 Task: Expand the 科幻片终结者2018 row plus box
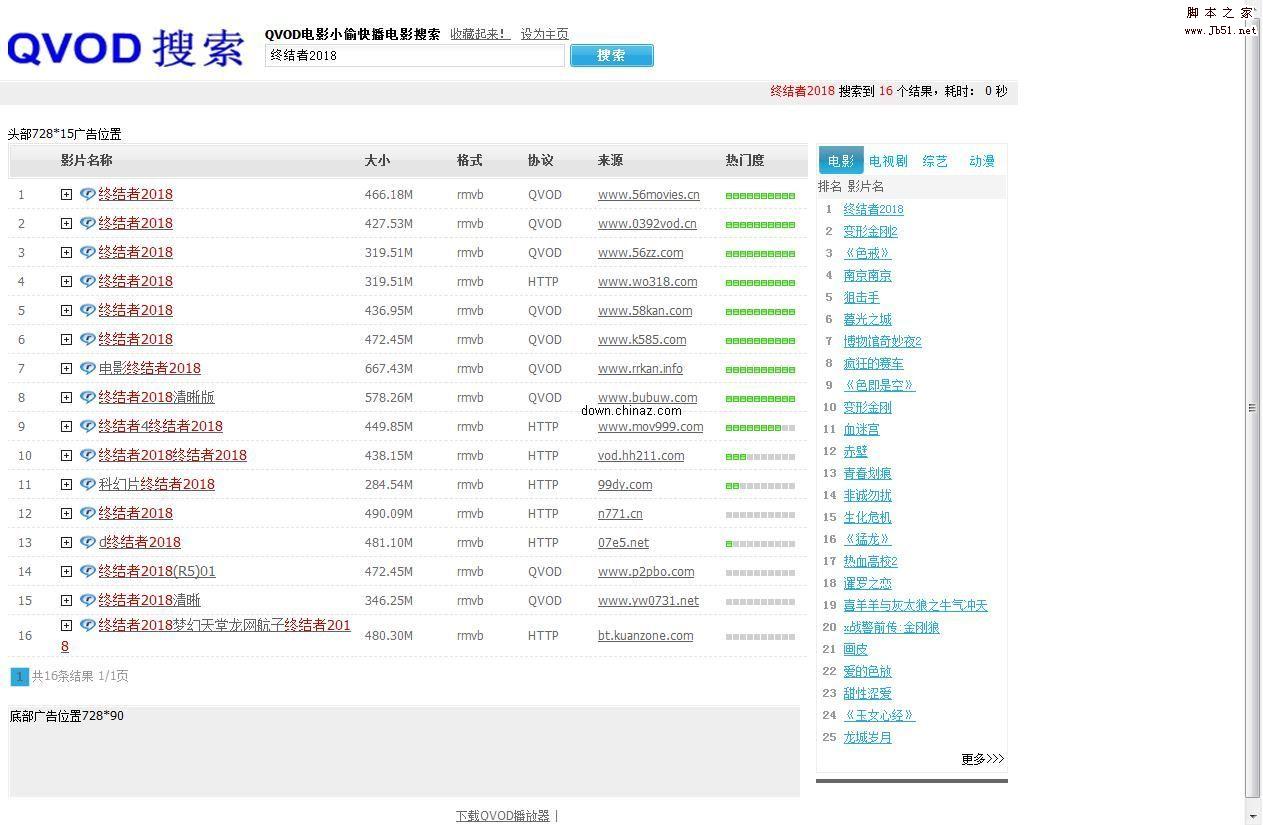(66, 485)
